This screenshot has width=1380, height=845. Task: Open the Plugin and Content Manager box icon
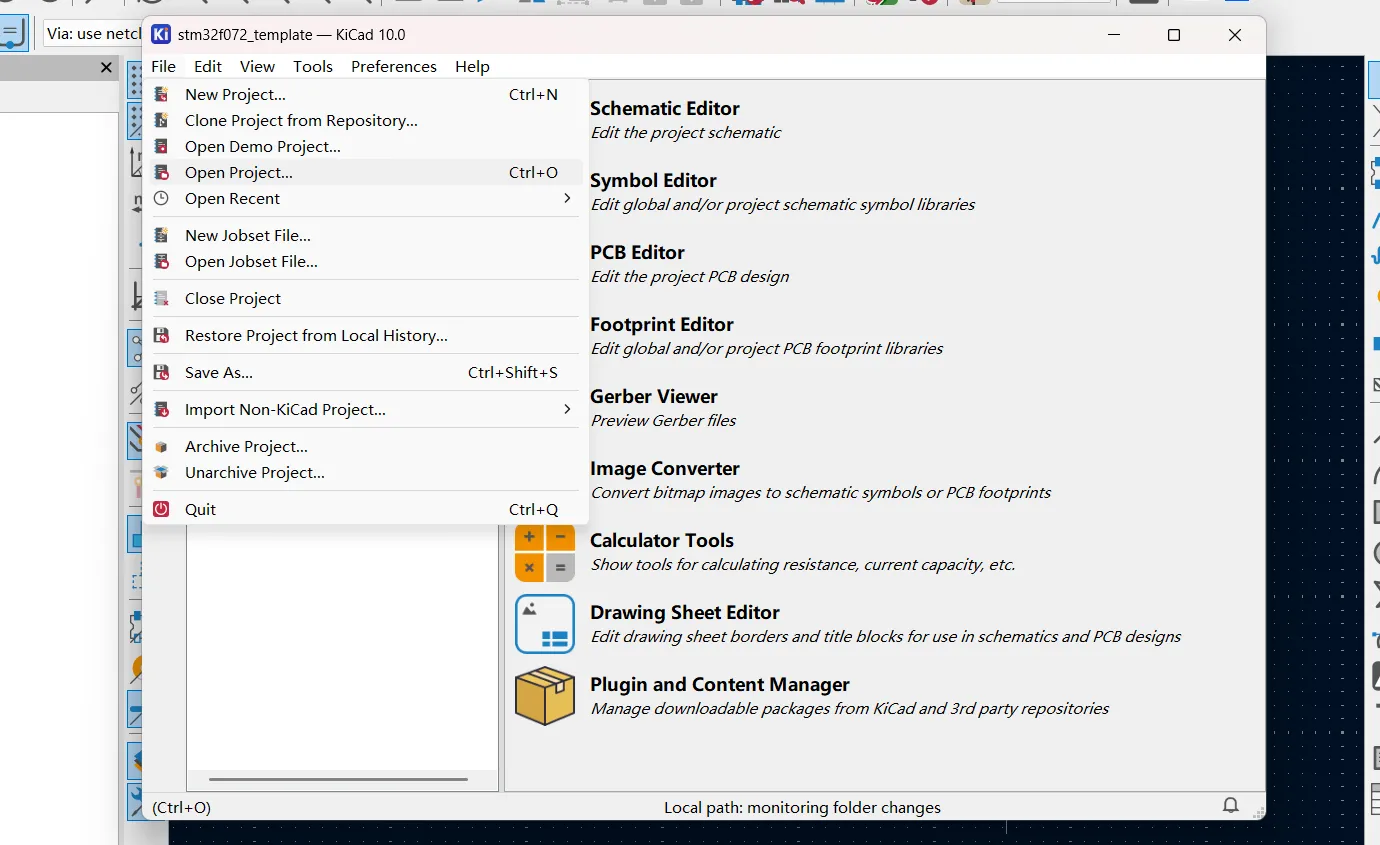pos(545,696)
